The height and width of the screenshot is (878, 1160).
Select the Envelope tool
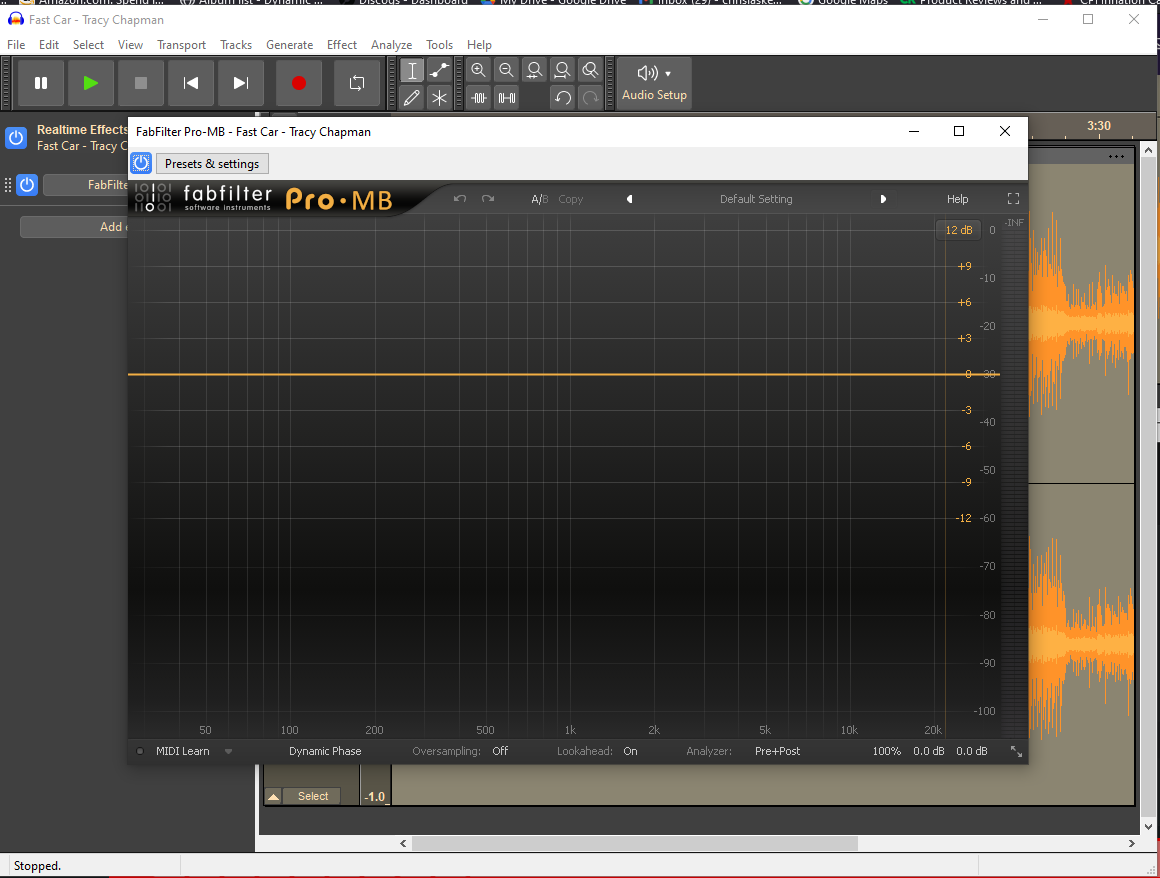(x=439, y=70)
